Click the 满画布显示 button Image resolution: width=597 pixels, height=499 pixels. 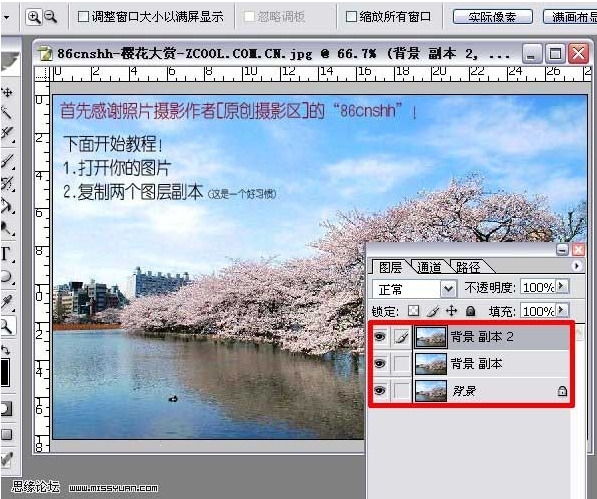[570, 17]
